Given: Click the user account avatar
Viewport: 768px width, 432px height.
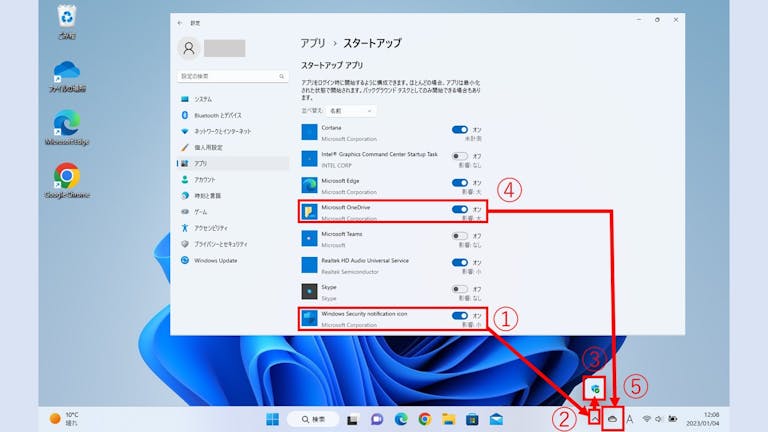Looking at the screenshot, I should coord(189,48).
